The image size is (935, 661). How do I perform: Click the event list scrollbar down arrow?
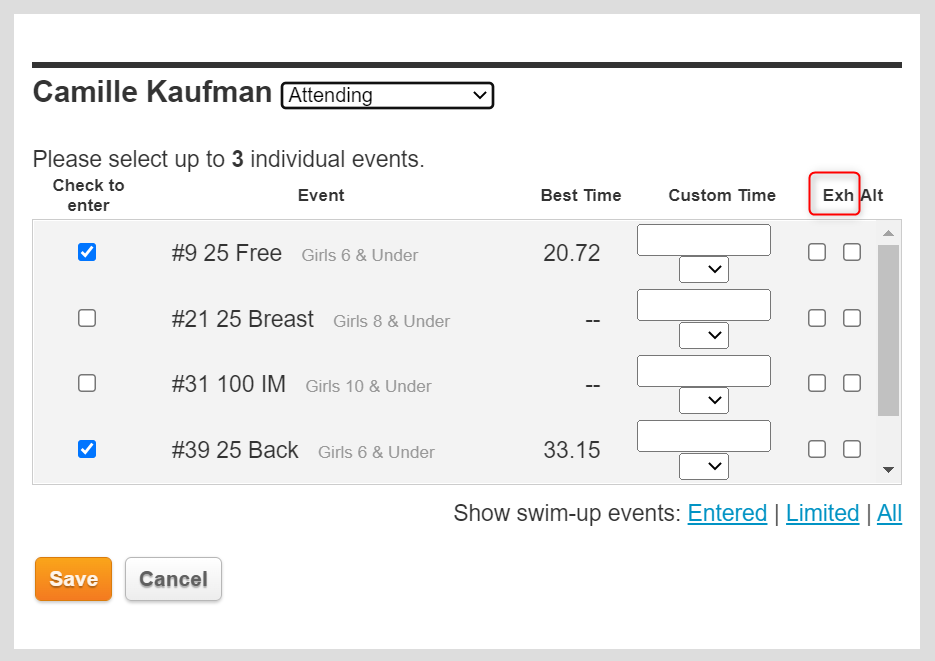888,470
